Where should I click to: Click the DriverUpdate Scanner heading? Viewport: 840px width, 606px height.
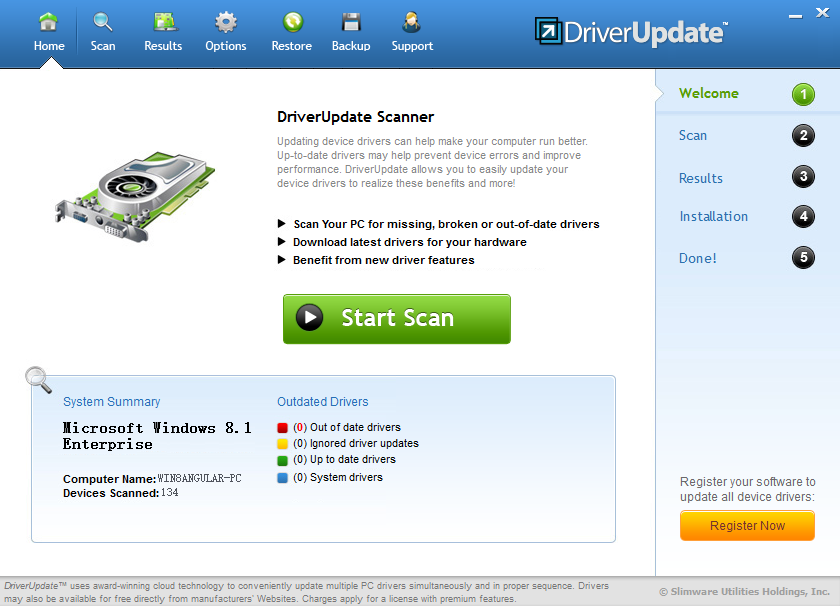[355, 117]
